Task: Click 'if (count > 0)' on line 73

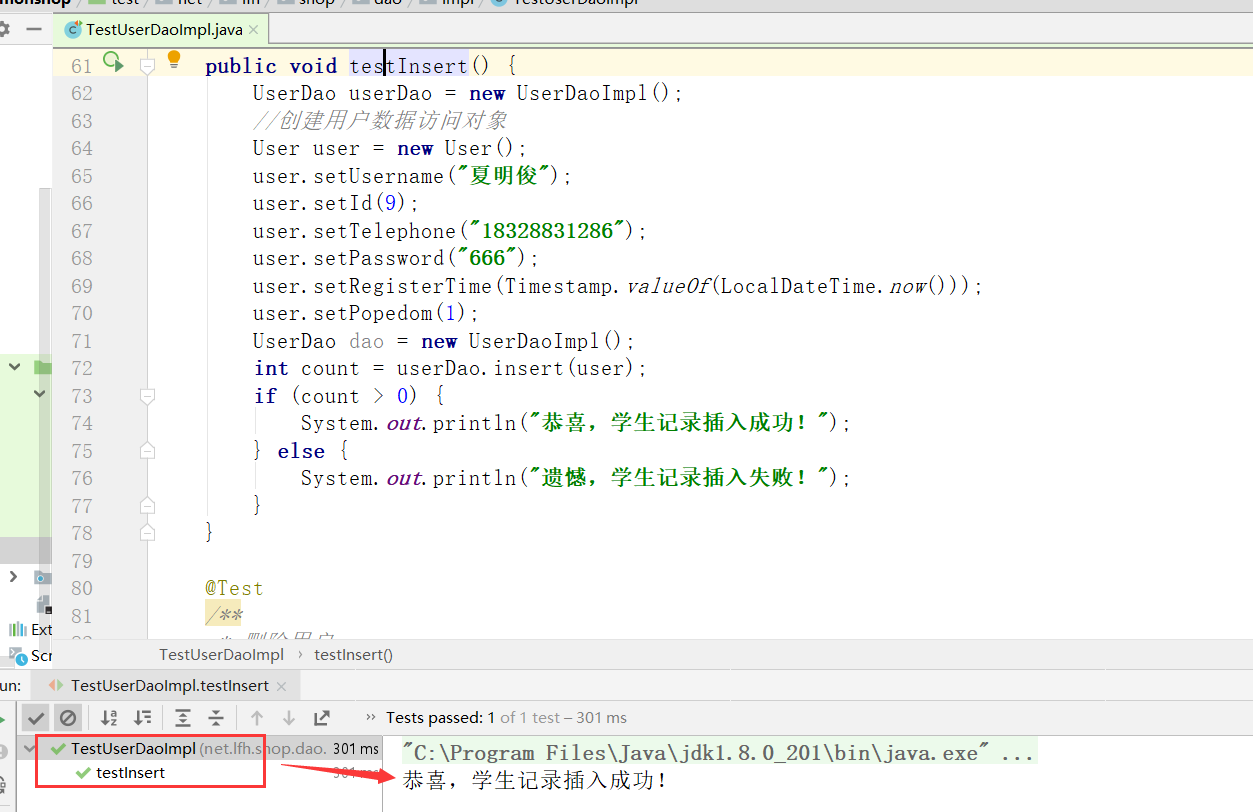Action: (336, 396)
